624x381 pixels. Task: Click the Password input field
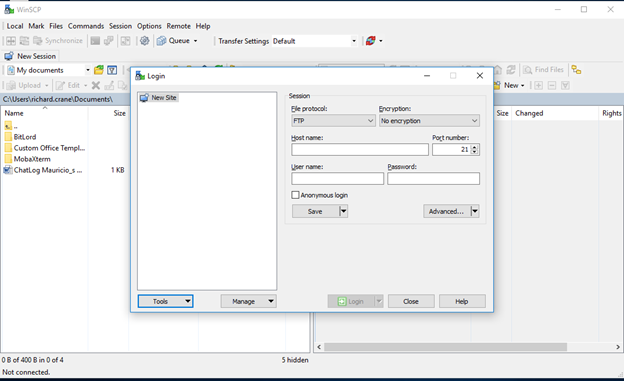click(x=433, y=179)
